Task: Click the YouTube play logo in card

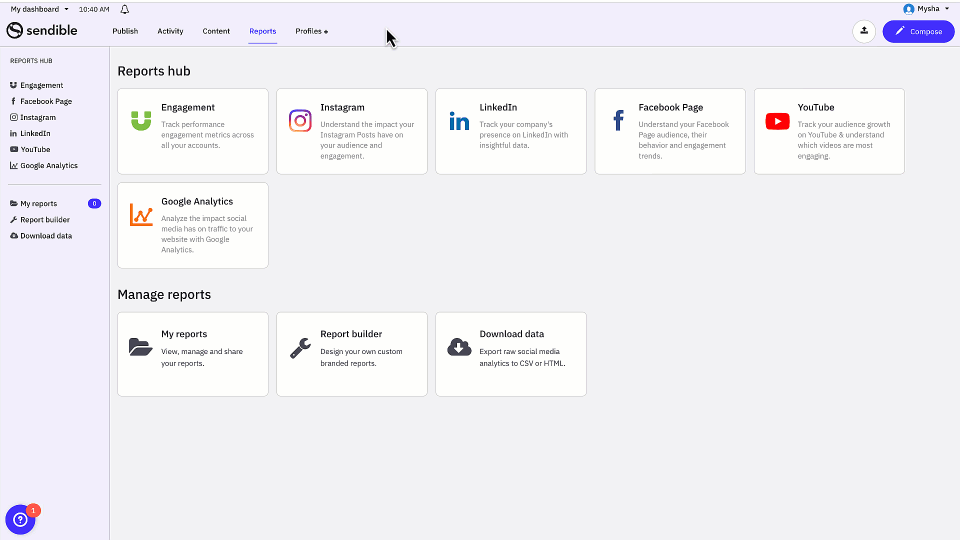Action: click(778, 121)
